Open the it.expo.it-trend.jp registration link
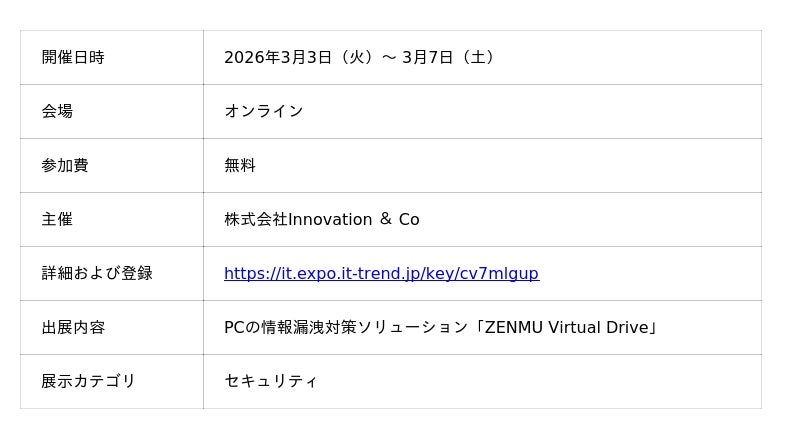The image size is (800, 439). point(381,273)
